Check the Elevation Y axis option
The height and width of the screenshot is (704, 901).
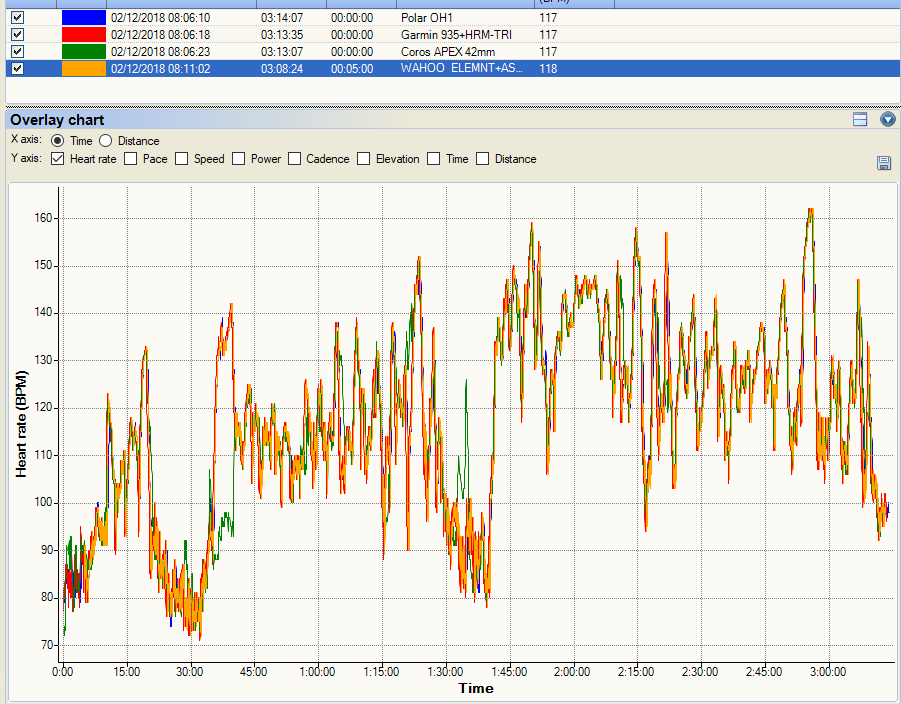[x=364, y=159]
